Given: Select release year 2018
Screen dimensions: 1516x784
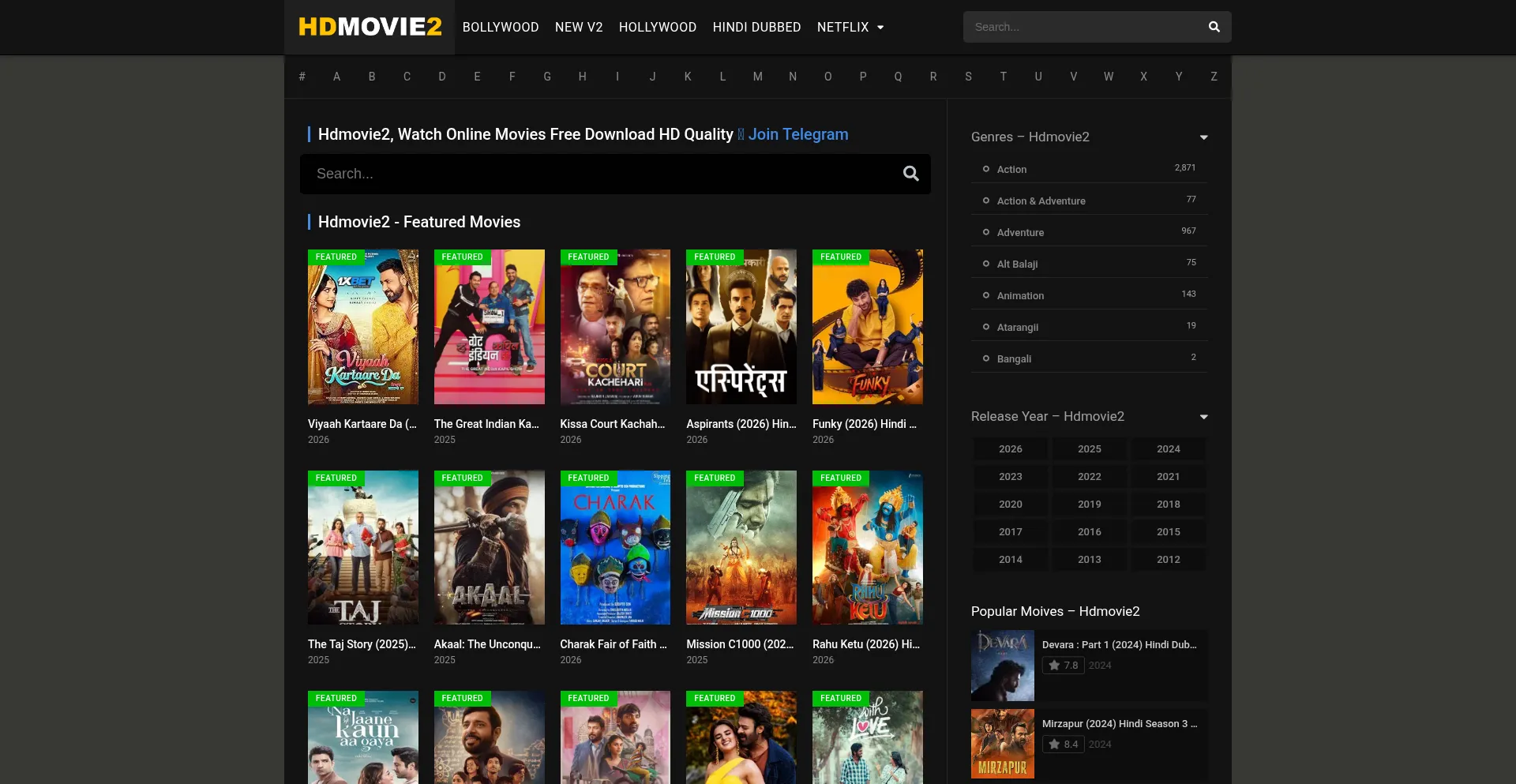Looking at the screenshot, I should [1169, 504].
